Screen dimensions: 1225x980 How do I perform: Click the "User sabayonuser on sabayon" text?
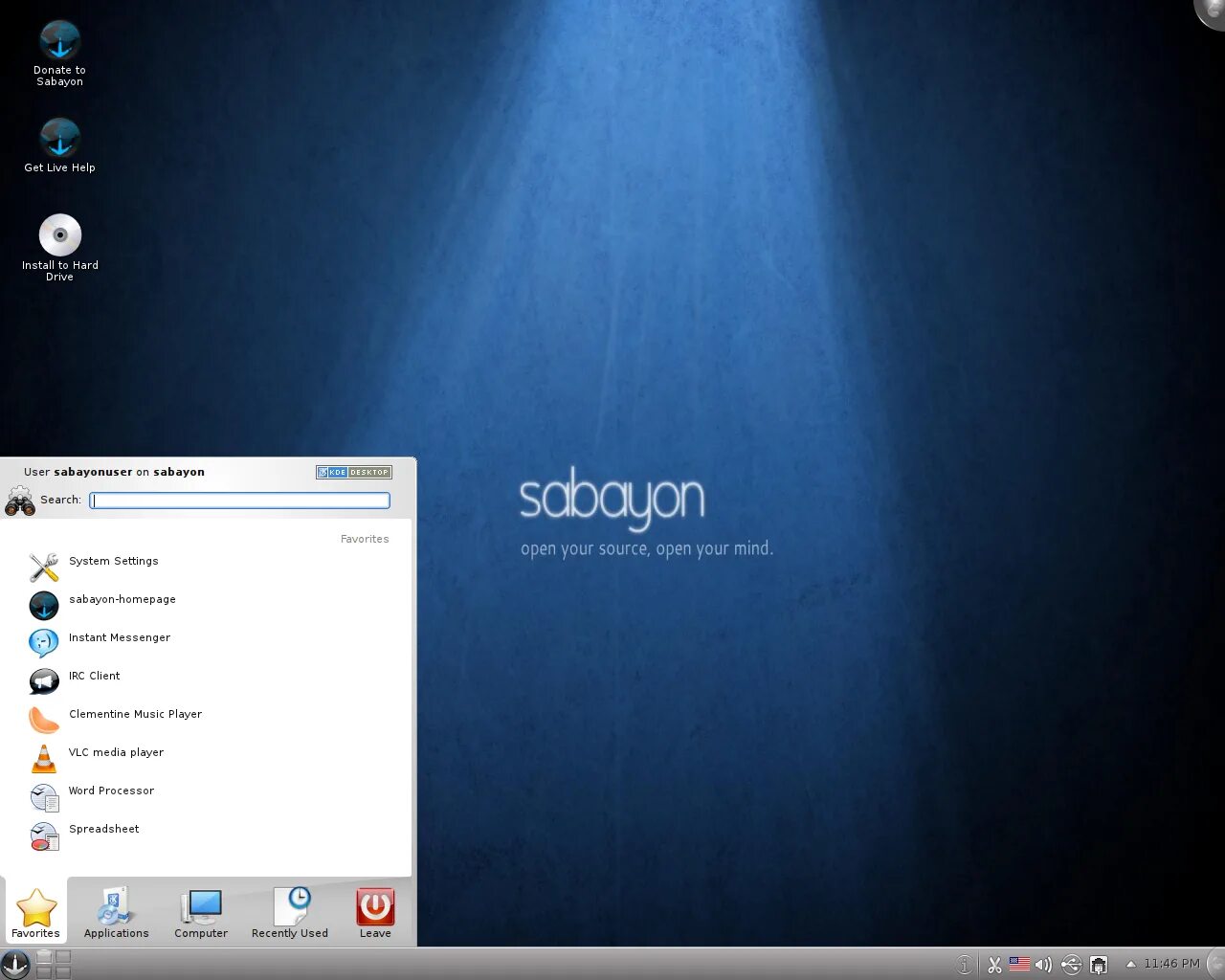tap(114, 472)
